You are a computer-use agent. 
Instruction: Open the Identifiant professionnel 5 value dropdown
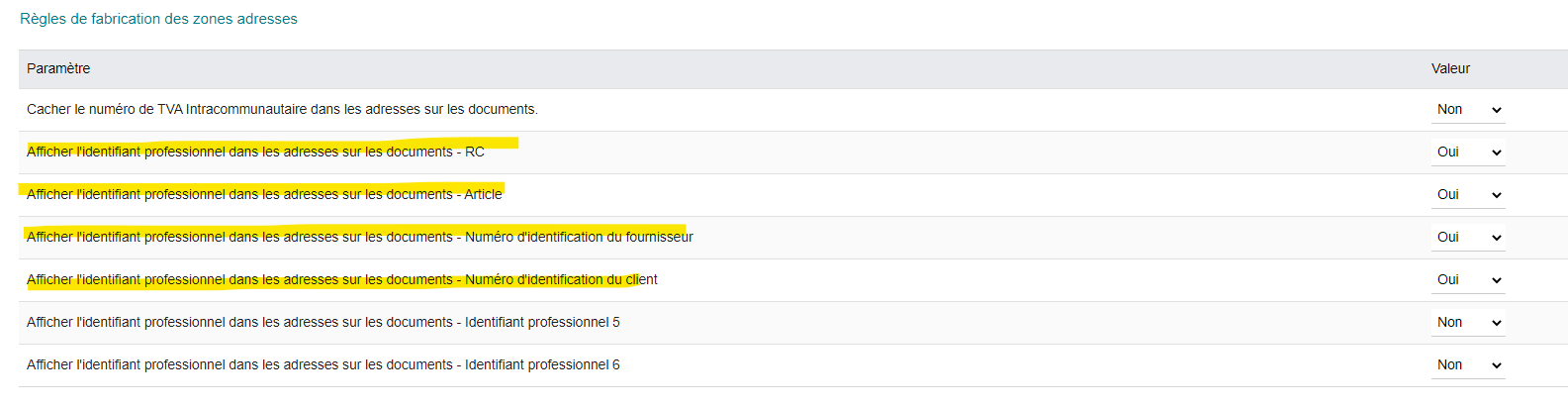[1468, 323]
